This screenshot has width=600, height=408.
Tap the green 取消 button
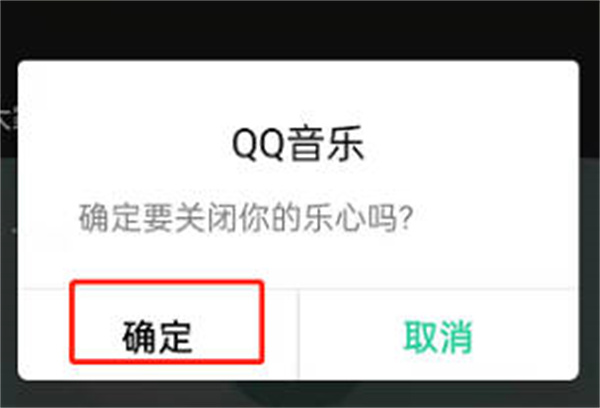pos(439,337)
